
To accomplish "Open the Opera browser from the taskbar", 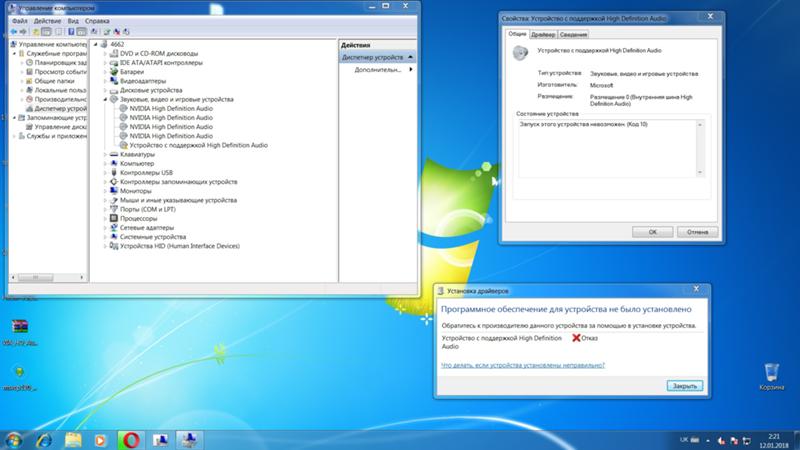I will point(130,438).
